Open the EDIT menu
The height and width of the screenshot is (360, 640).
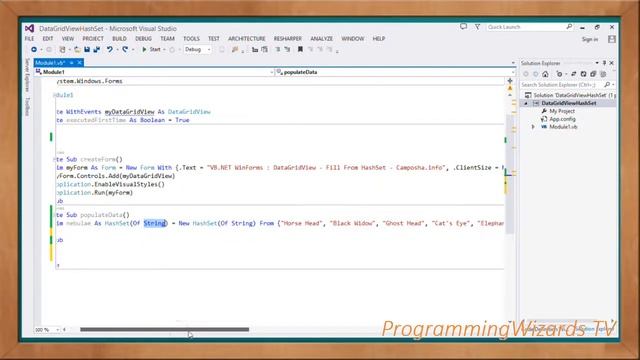click(x=48, y=39)
